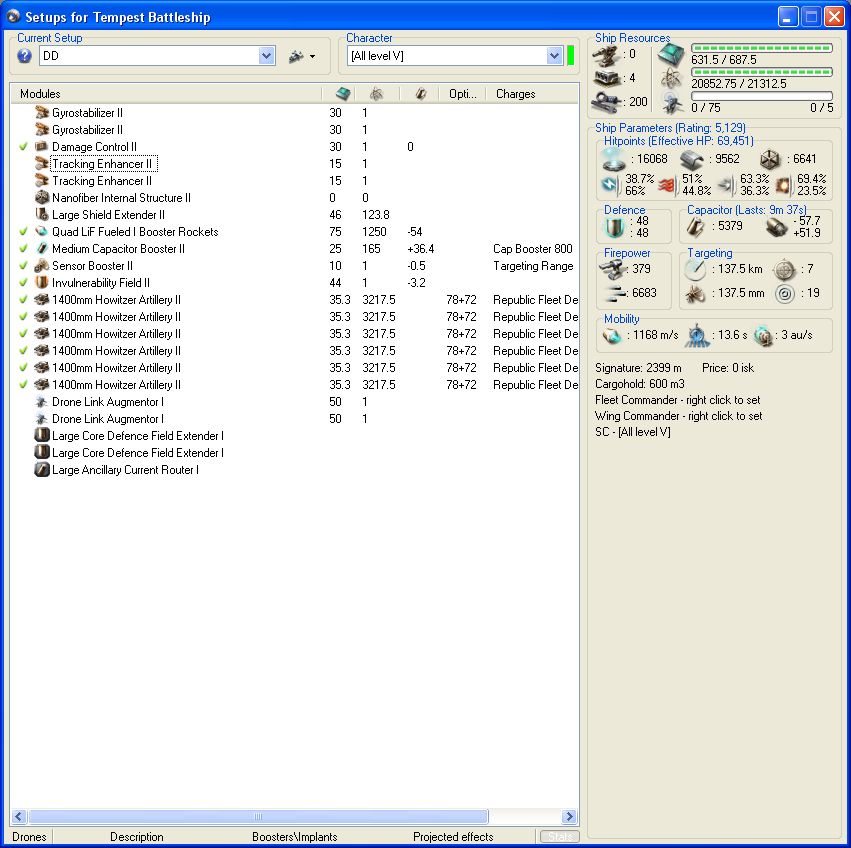Click Wing Commander - right click to set
The height and width of the screenshot is (848, 851).
[678, 416]
